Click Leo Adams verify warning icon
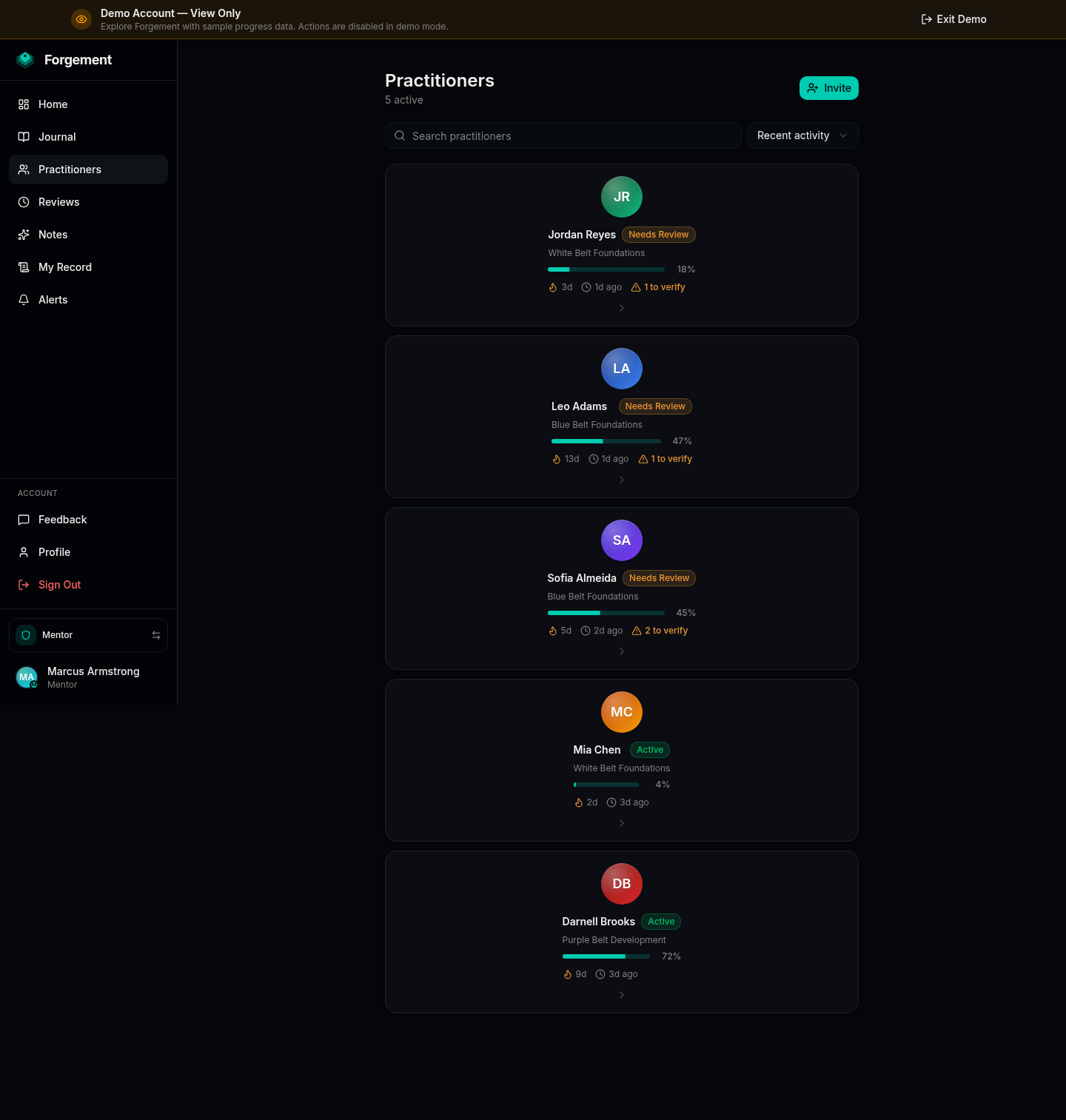This screenshot has height=1120, width=1066. 643,459
